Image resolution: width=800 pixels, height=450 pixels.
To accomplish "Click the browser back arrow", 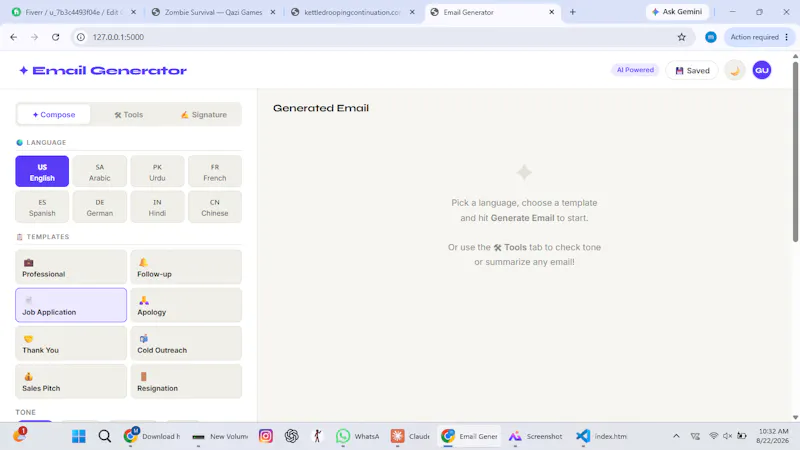I will [x=14, y=37].
